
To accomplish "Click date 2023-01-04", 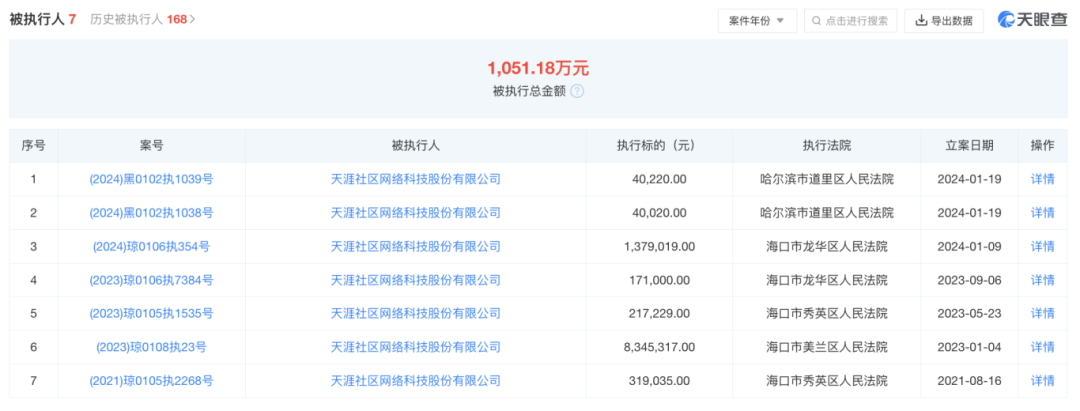I will (x=969, y=347).
